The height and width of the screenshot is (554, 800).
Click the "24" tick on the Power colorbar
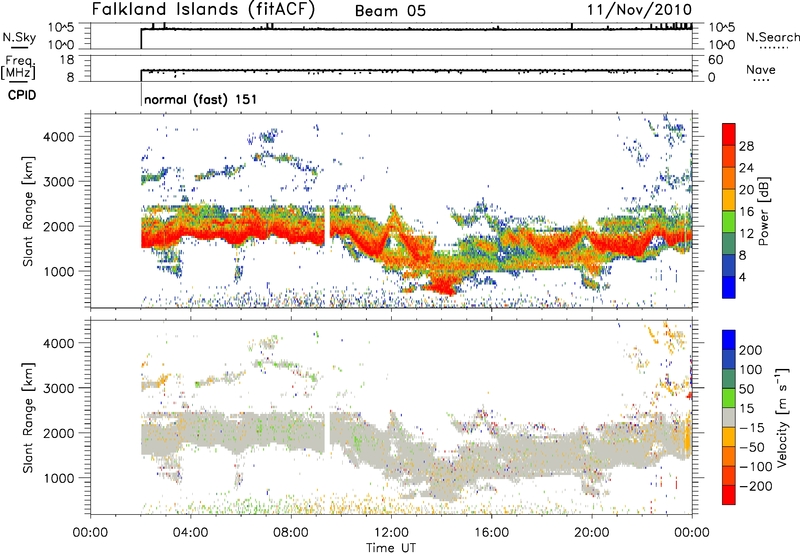(x=746, y=168)
